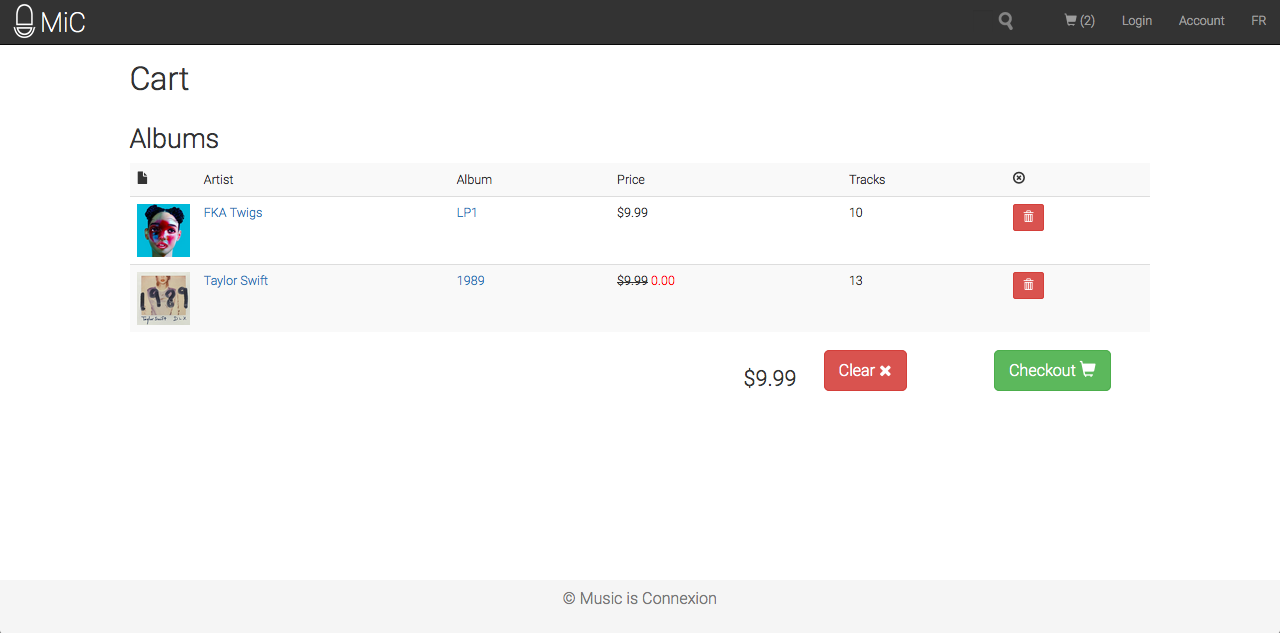
Task: Click the circled-x remove column header icon
Action: (x=1019, y=178)
